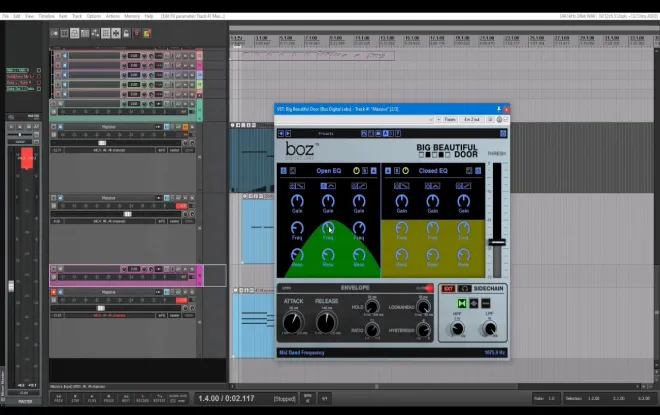Screen dimensions: 660x415
Task: Click the master volume fader handle
Action: click(x=11, y=286)
